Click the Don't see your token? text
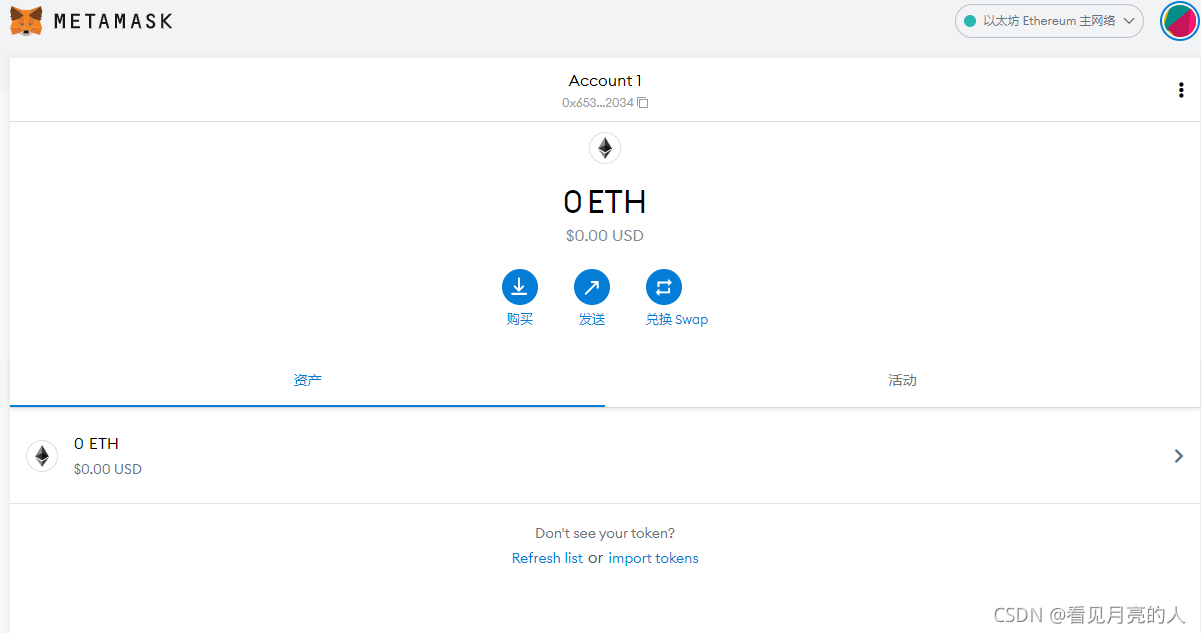This screenshot has width=1201, height=633. click(x=605, y=534)
